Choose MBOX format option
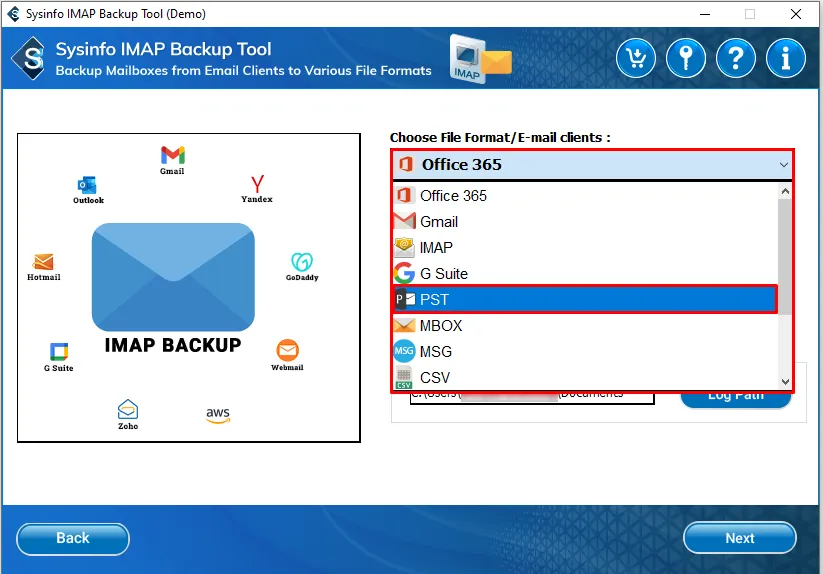The width and height of the screenshot is (823, 574). pyautogui.click(x=585, y=325)
